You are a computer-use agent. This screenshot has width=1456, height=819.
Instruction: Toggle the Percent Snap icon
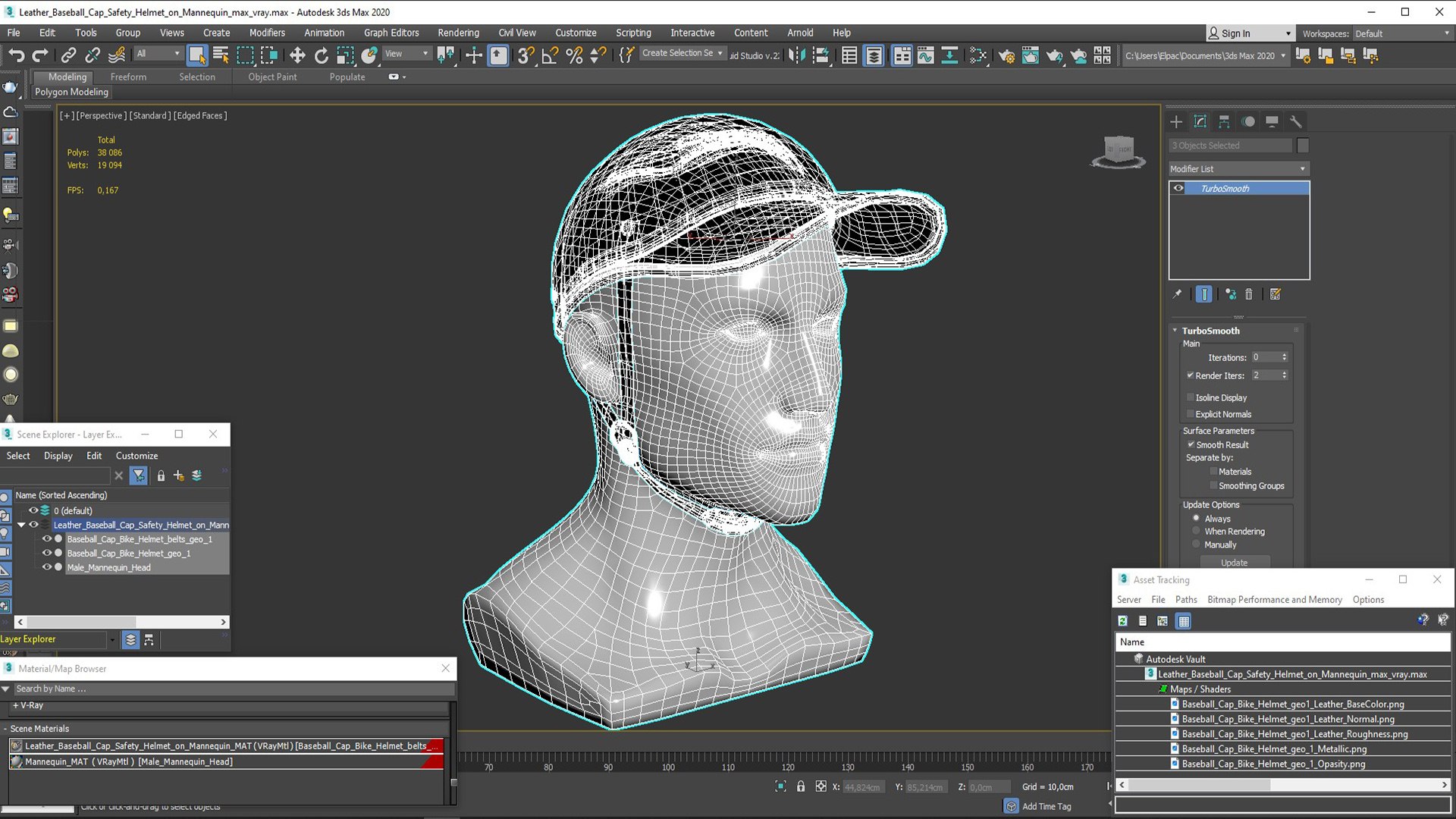point(574,55)
